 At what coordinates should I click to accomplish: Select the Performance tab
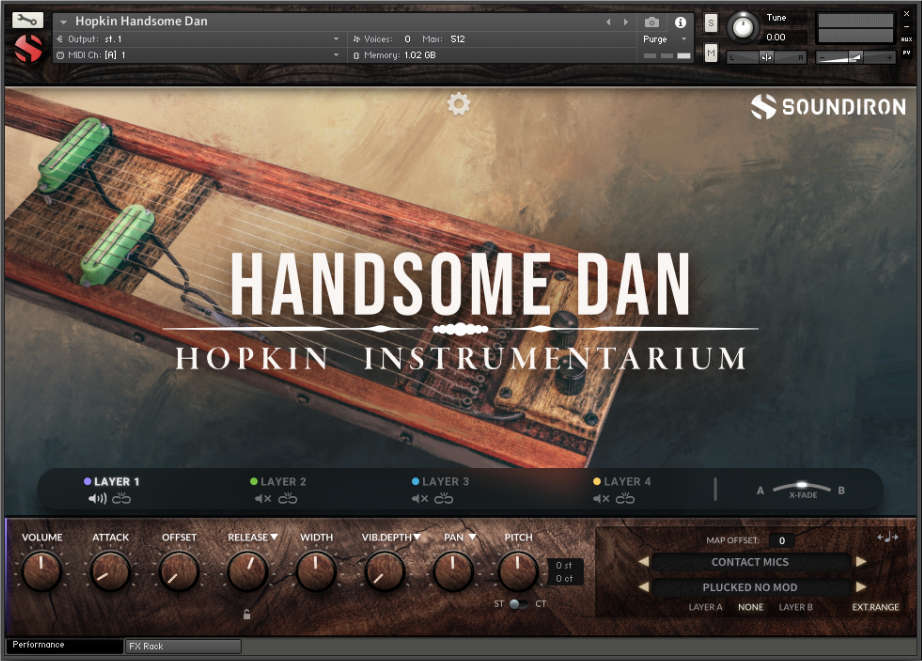(x=64, y=646)
